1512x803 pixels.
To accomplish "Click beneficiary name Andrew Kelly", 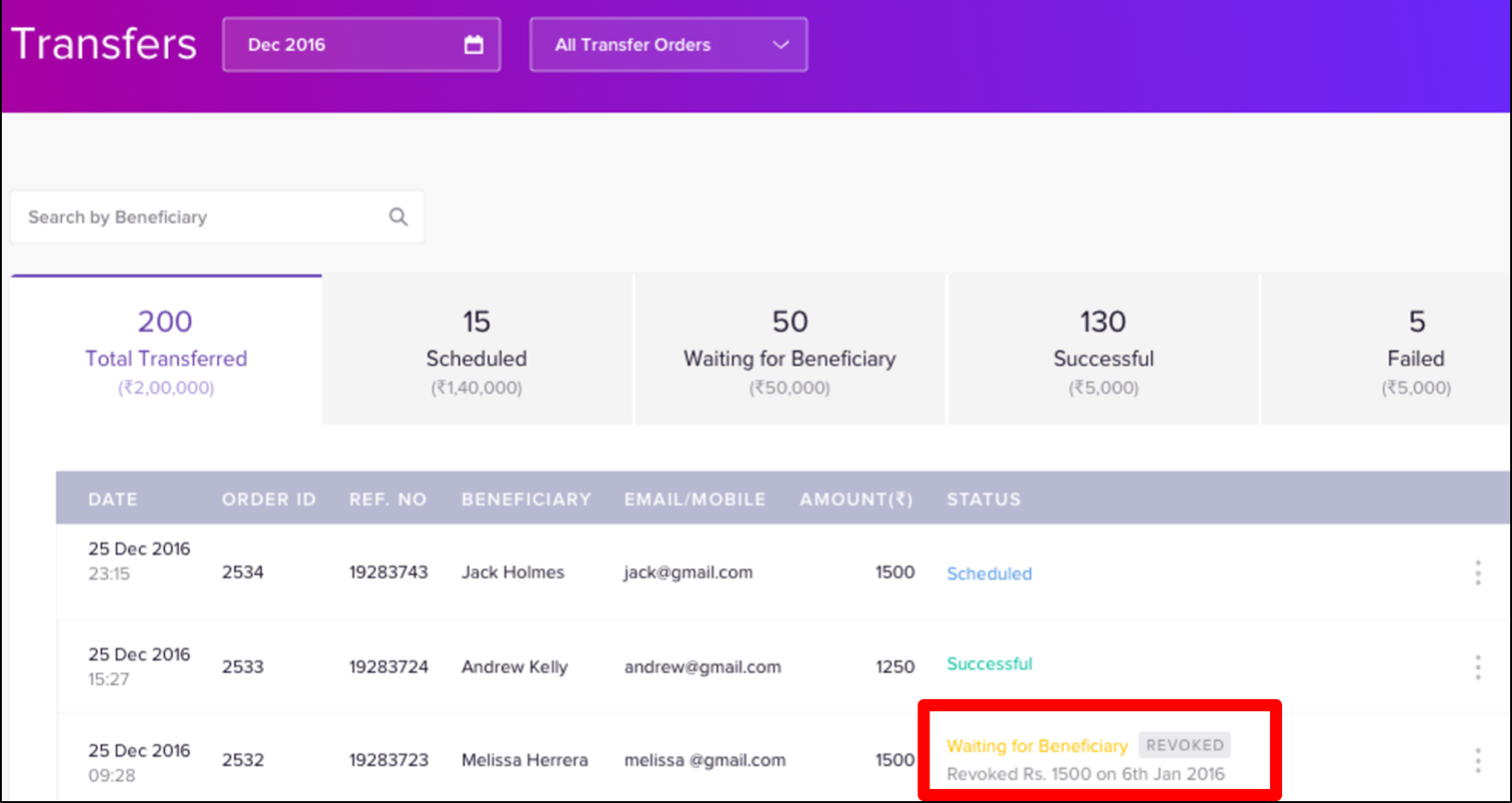I will point(514,667).
